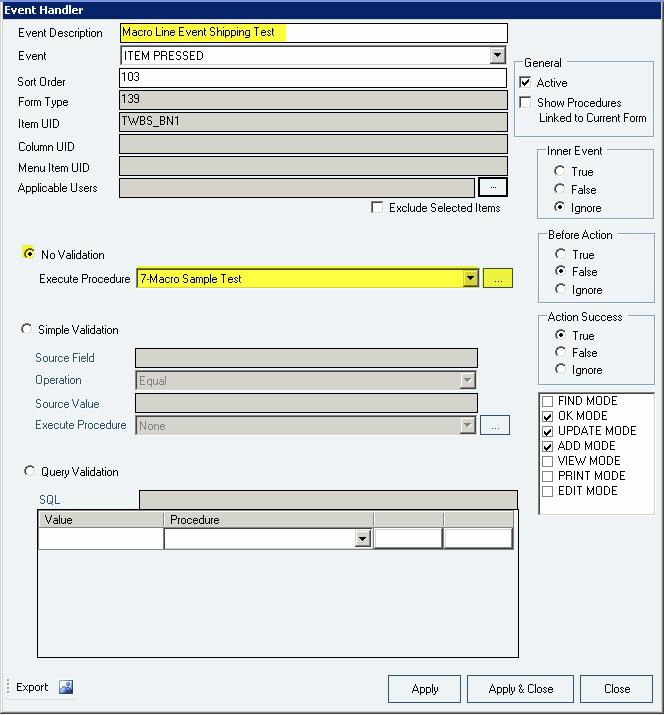The image size is (664, 715).
Task: Enable FIND MODE checkbox
Action: [547, 401]
